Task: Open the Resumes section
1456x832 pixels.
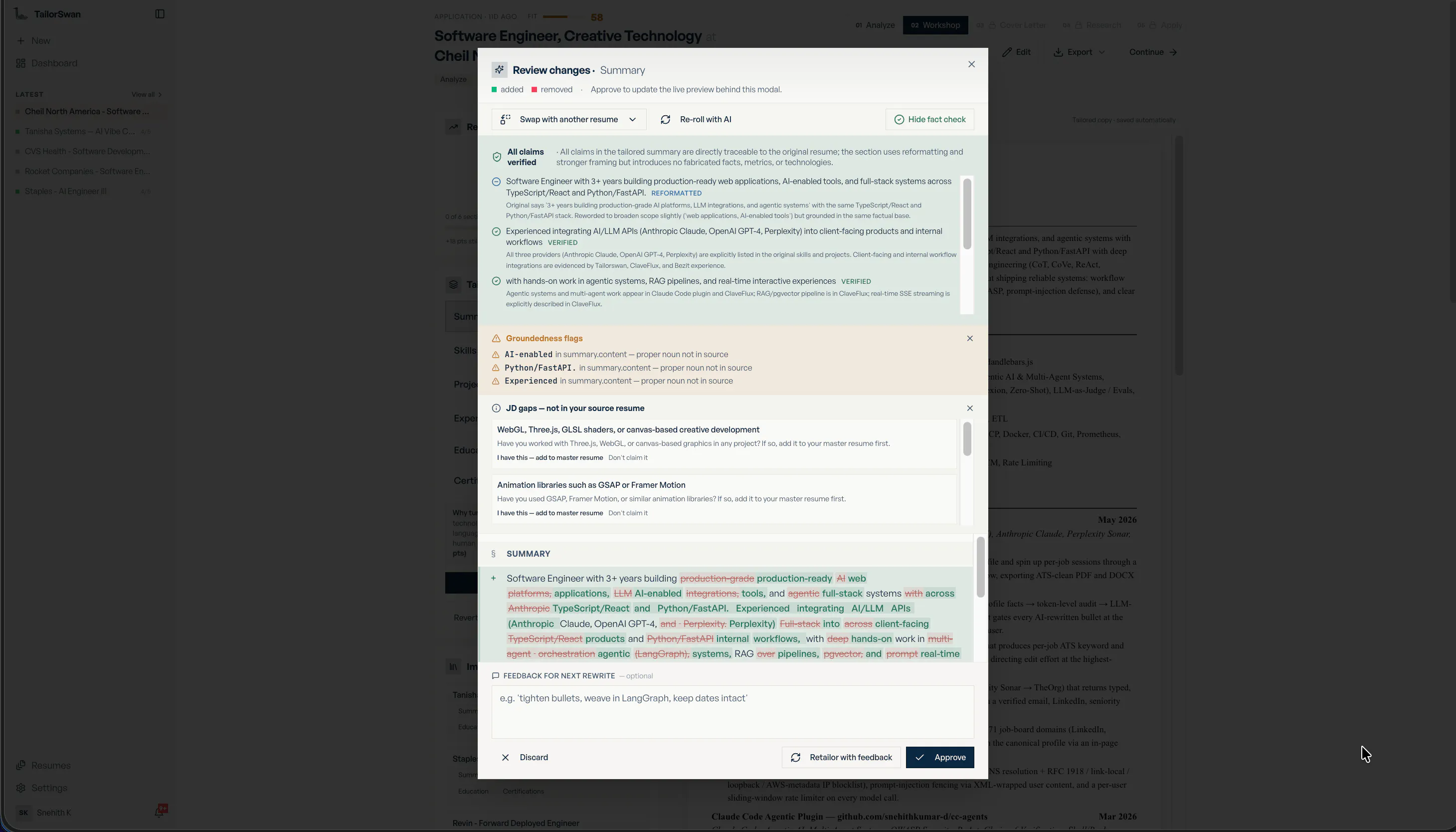Action: click(x=43, y=765)
